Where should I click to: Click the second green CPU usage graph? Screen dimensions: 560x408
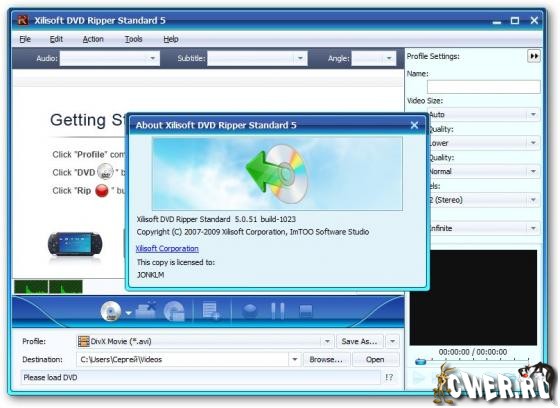pos(66,287)
